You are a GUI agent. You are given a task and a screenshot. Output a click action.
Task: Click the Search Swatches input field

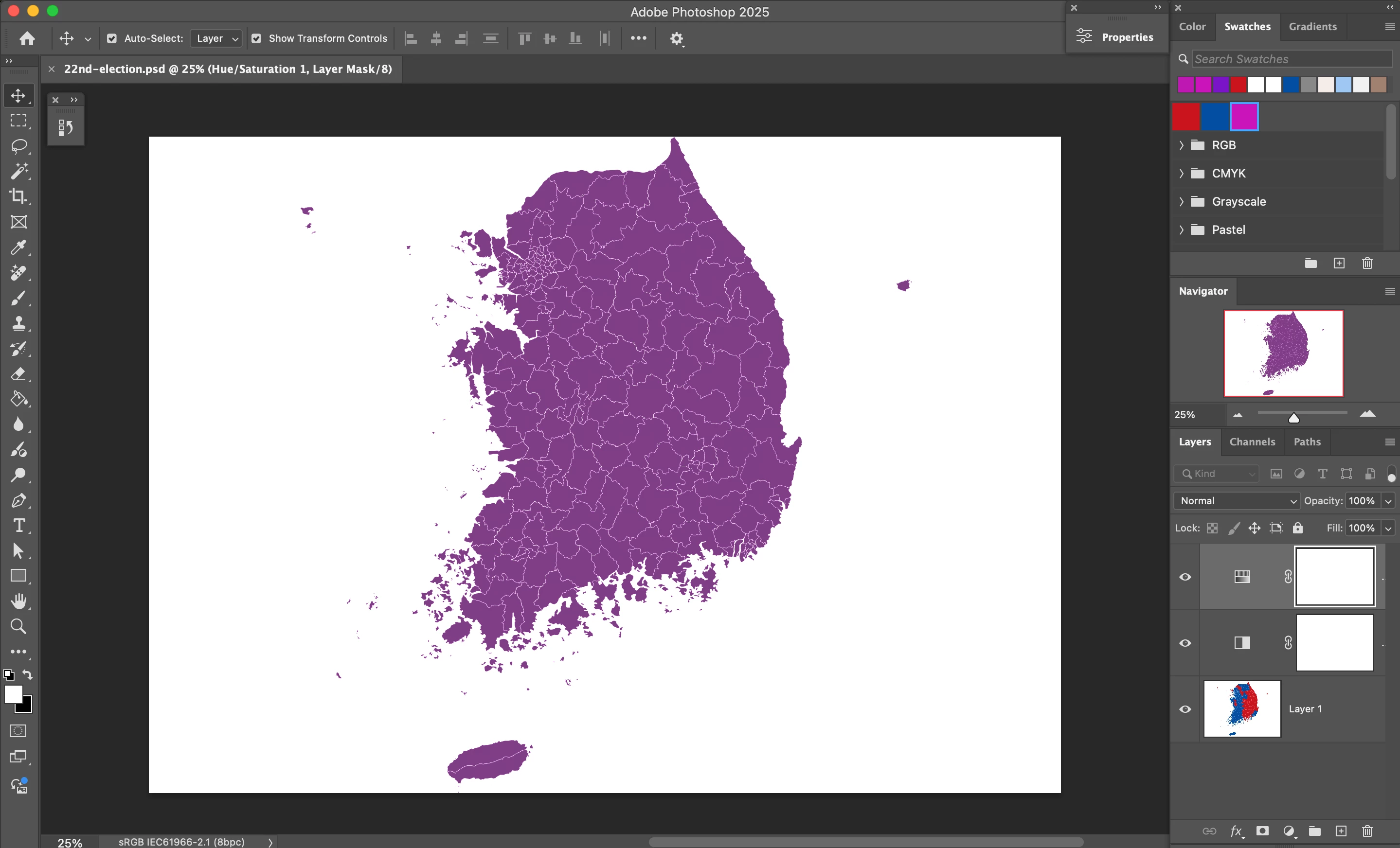point(1291,59)
